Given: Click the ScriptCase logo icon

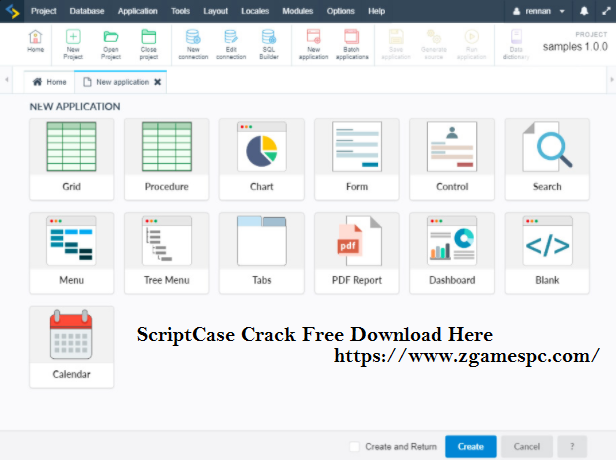Looking at the screenshot, I should (13, 11).
